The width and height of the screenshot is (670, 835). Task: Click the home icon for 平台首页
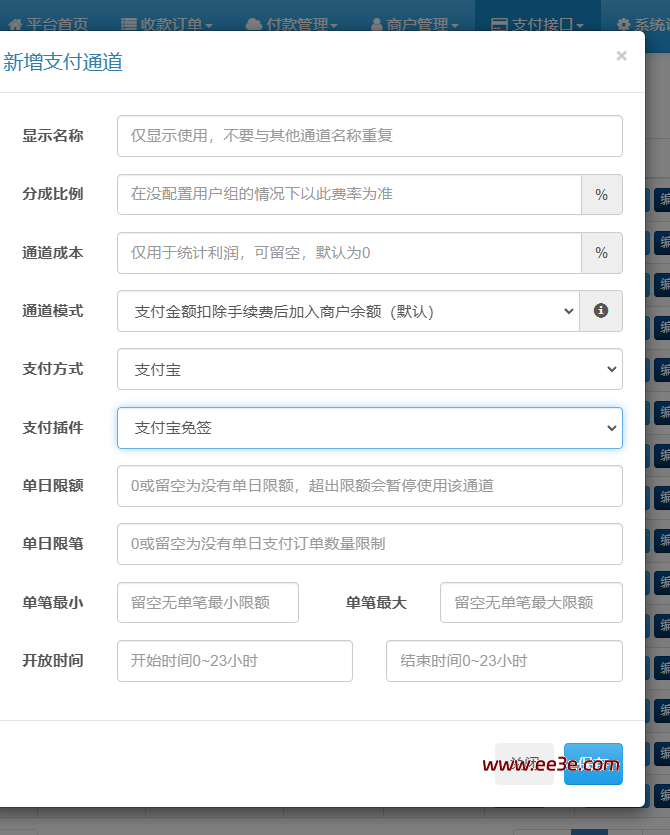15,24
